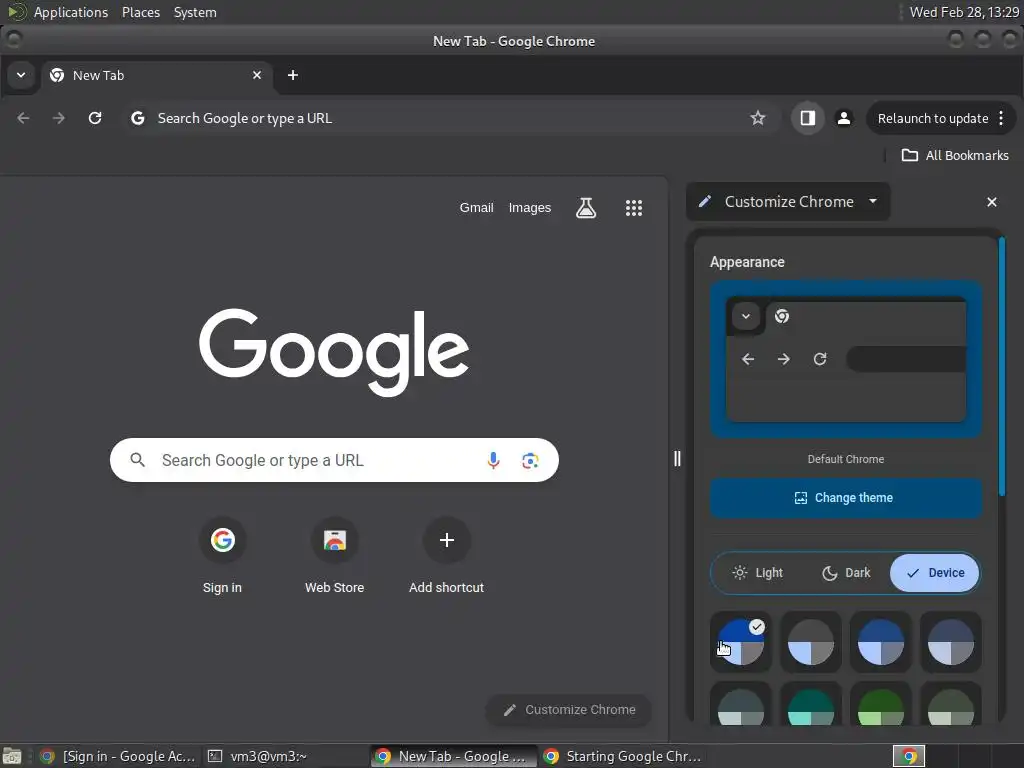Choose the grey color swatch
This screenshot has height=768, width=1024.
click(x=810, y=642)
